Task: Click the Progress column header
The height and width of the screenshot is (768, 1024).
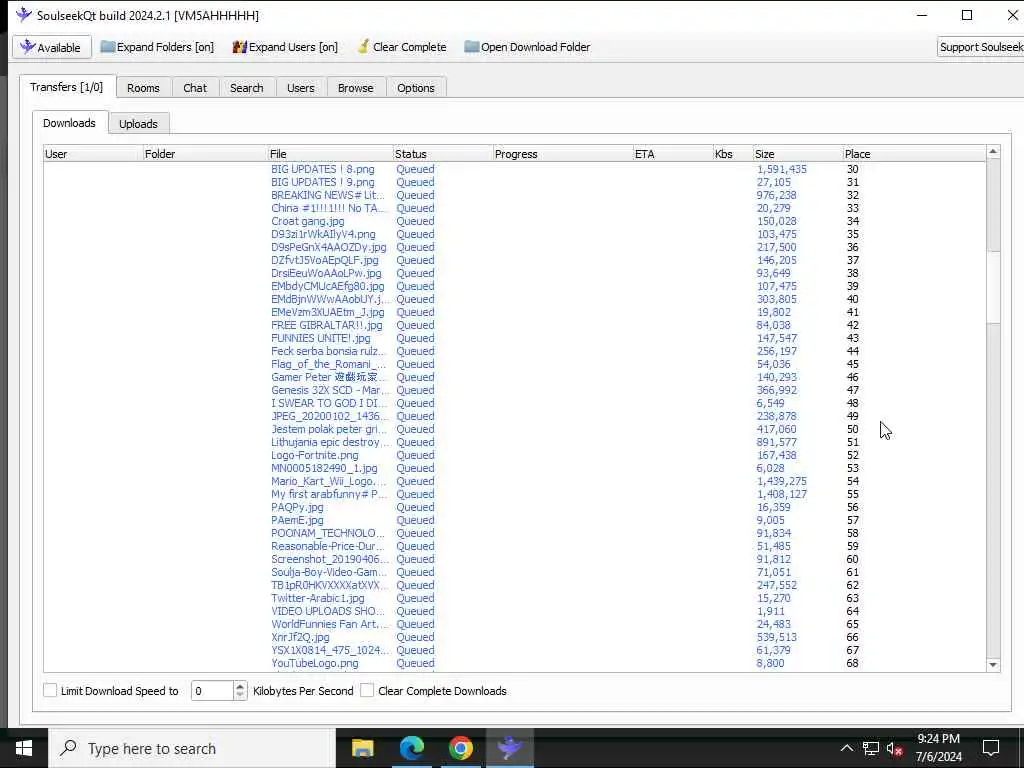Action: pyautogui.click(x=563, y=154)
